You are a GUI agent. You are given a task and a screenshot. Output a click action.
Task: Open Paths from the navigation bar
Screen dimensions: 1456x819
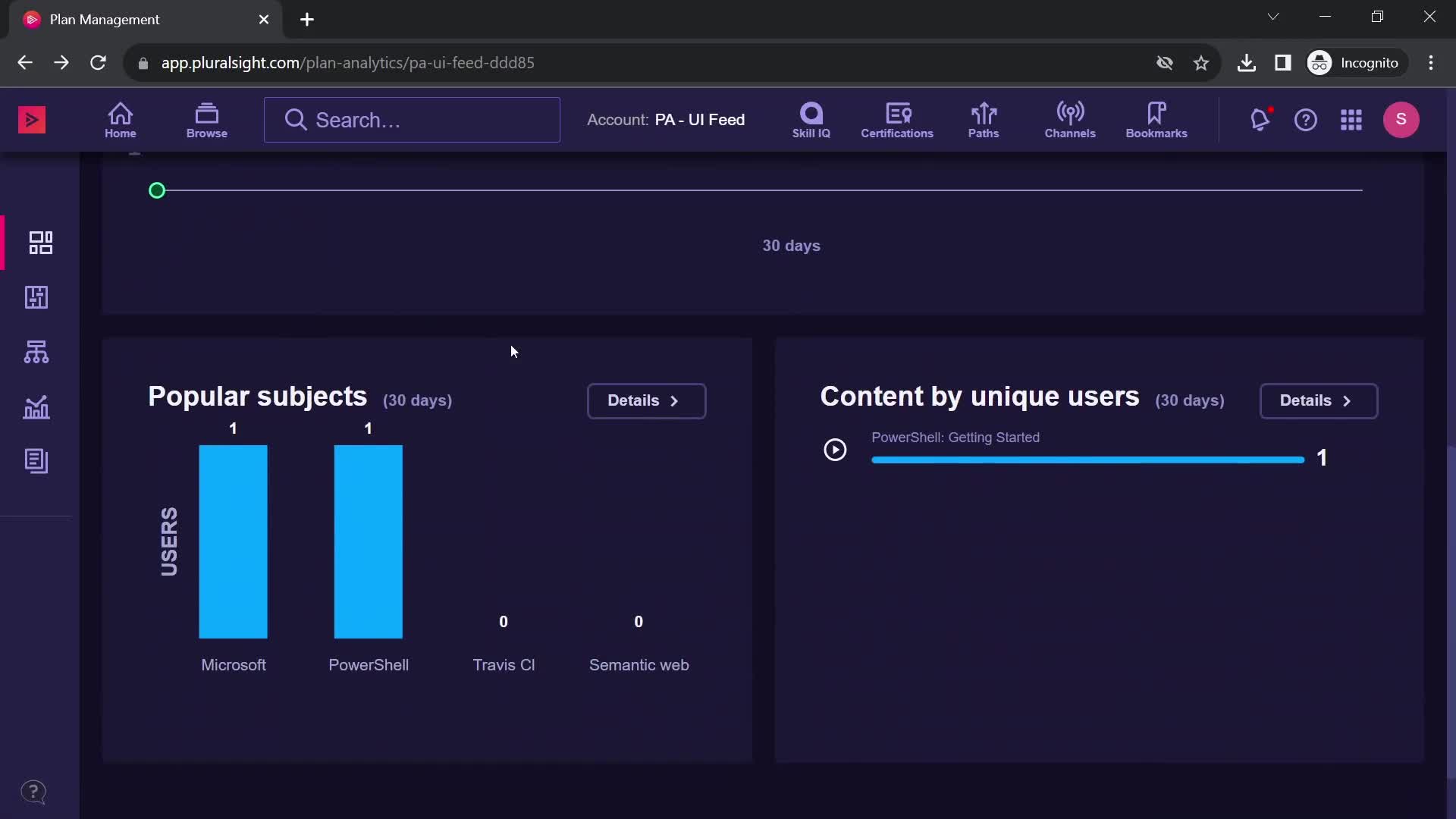coord(983,120)
